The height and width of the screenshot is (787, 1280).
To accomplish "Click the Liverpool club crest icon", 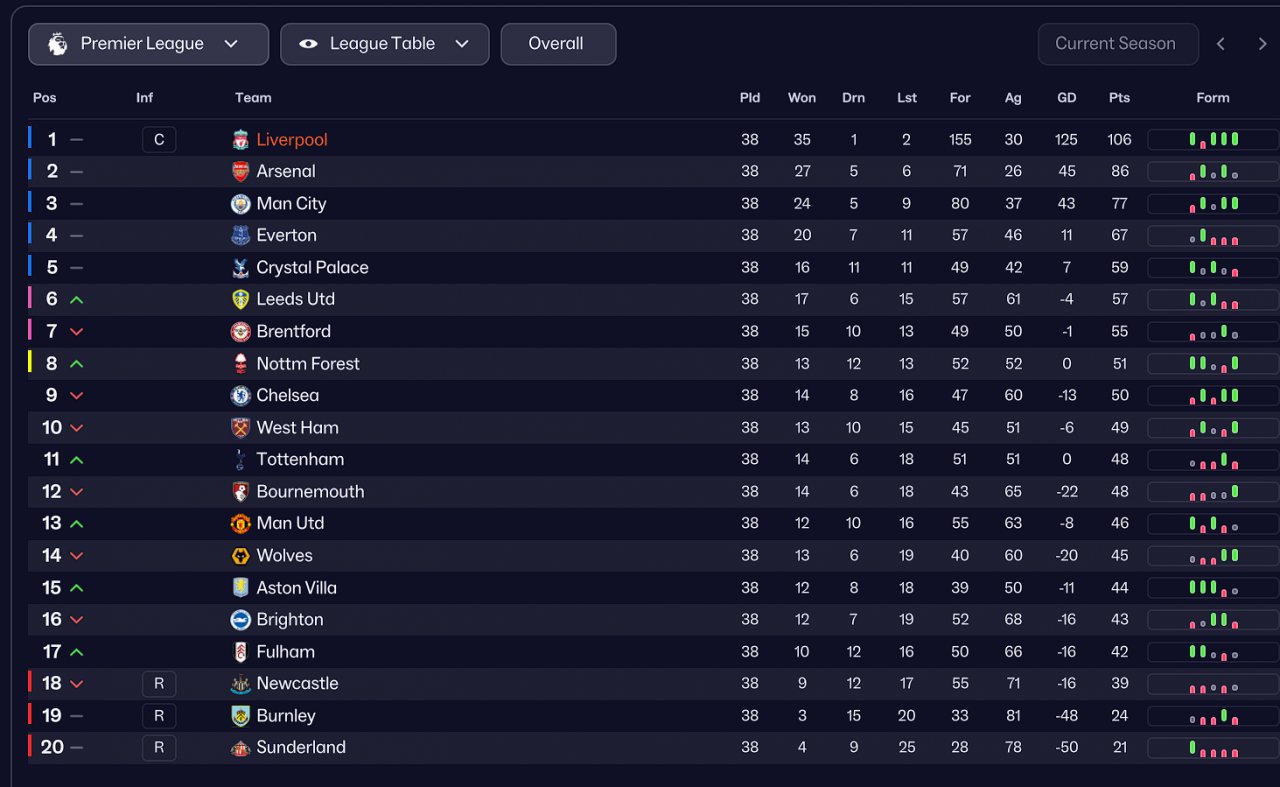I will pos(240,140).
